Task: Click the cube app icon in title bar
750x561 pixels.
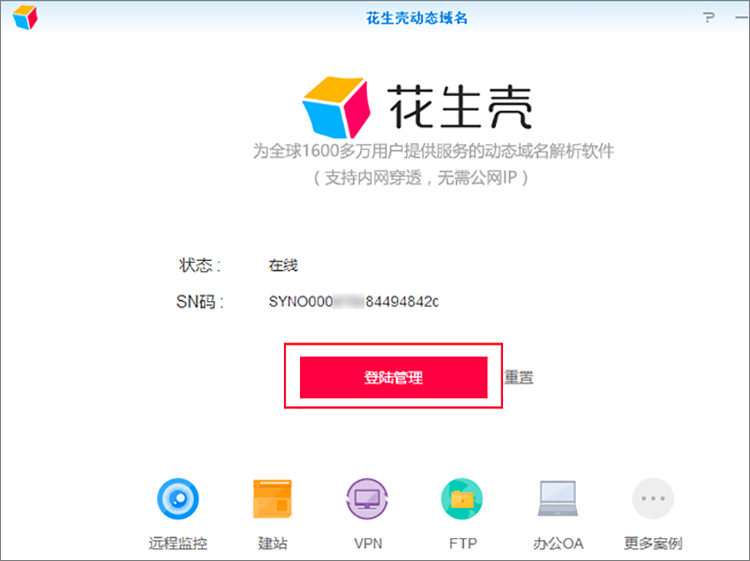Action: 25,18
